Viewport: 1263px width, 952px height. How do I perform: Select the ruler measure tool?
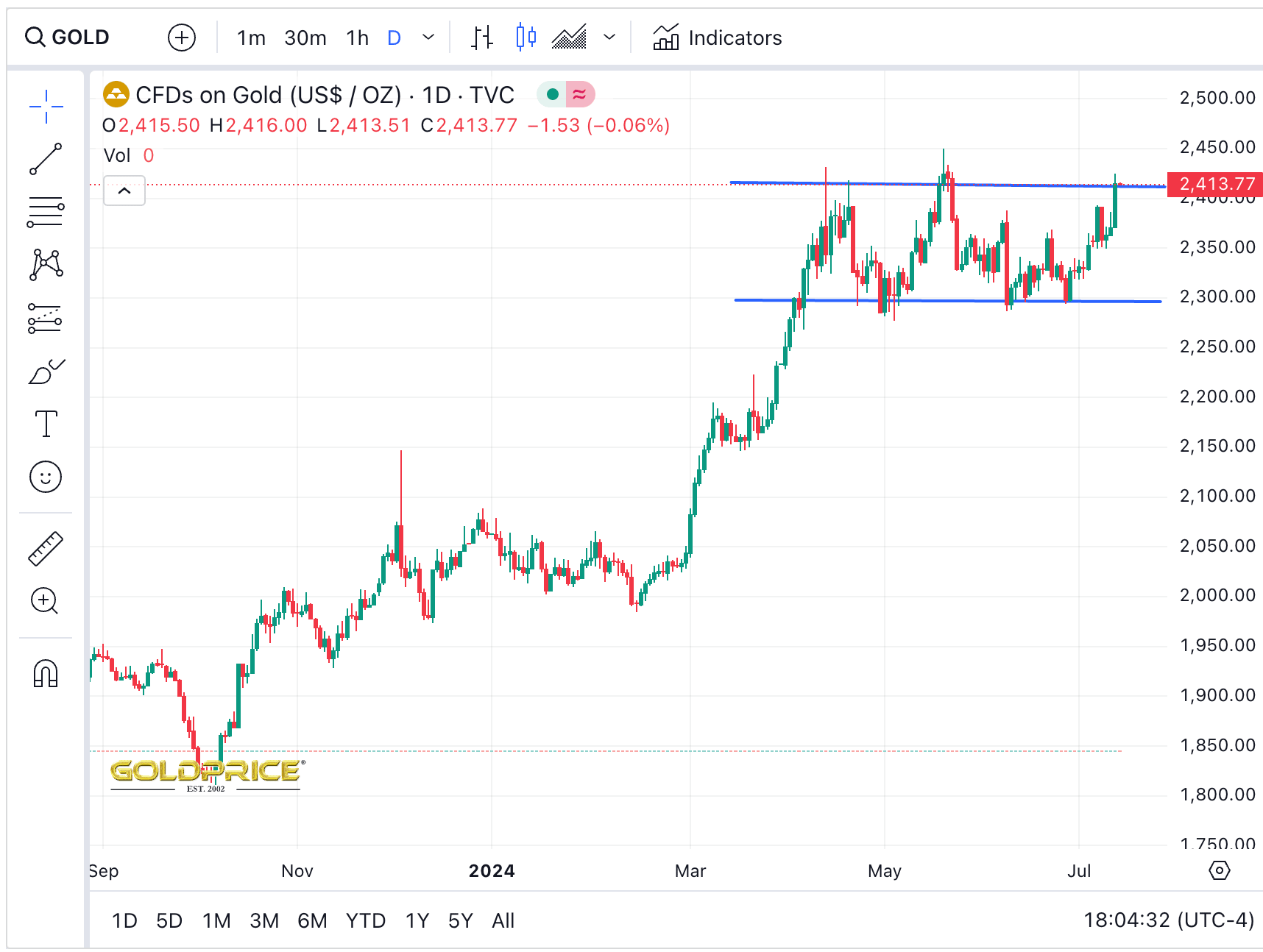46,549
